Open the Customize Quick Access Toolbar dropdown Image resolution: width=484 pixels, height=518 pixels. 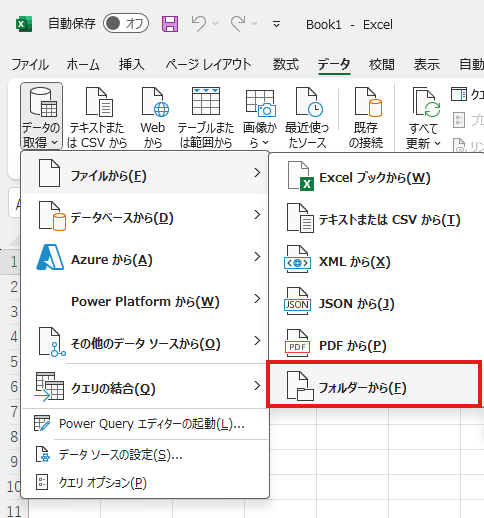(276, 24)
